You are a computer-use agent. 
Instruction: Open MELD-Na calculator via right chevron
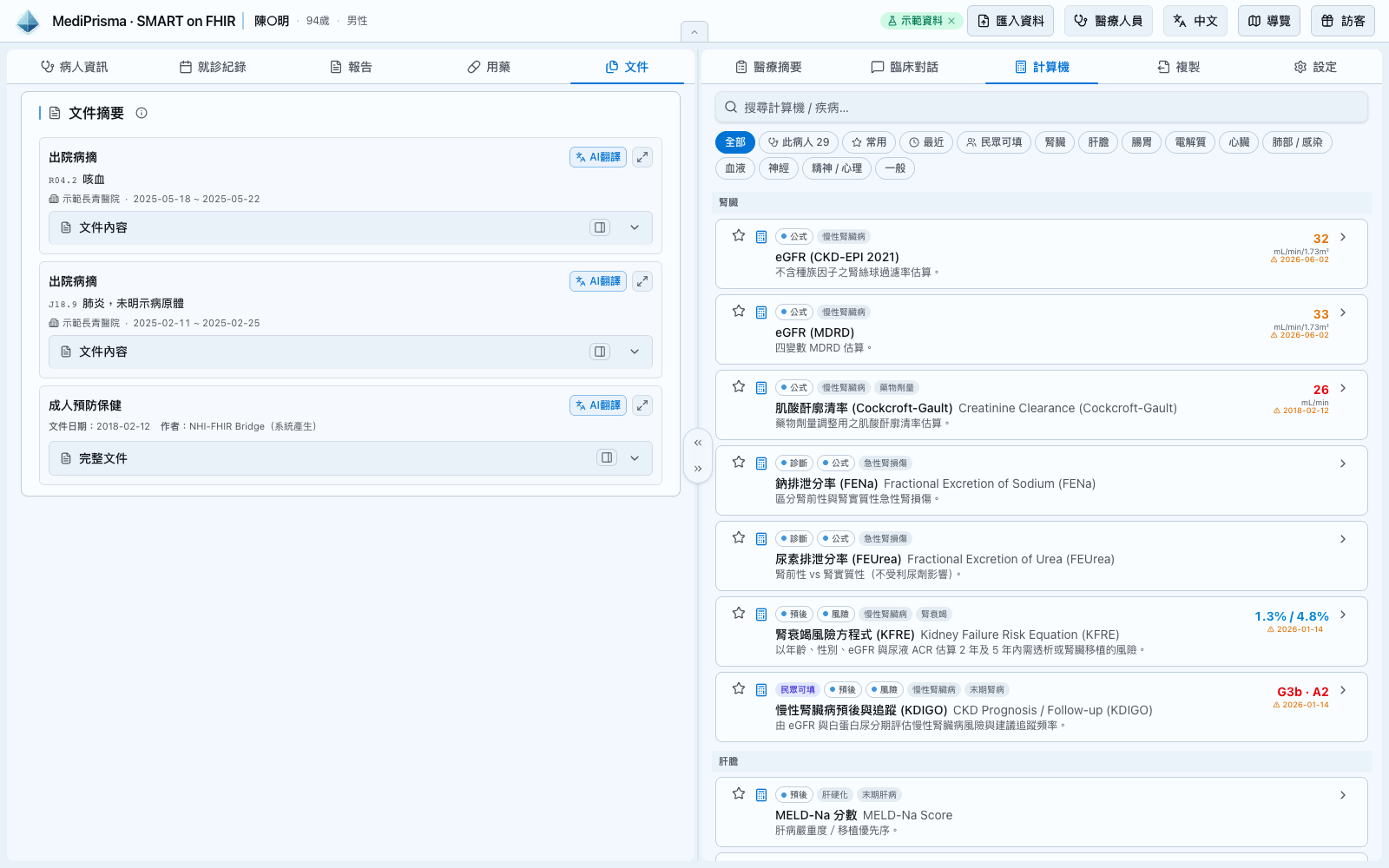1343,795
